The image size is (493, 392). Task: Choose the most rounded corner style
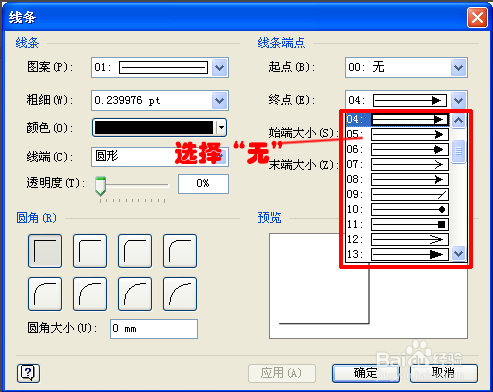180,294
